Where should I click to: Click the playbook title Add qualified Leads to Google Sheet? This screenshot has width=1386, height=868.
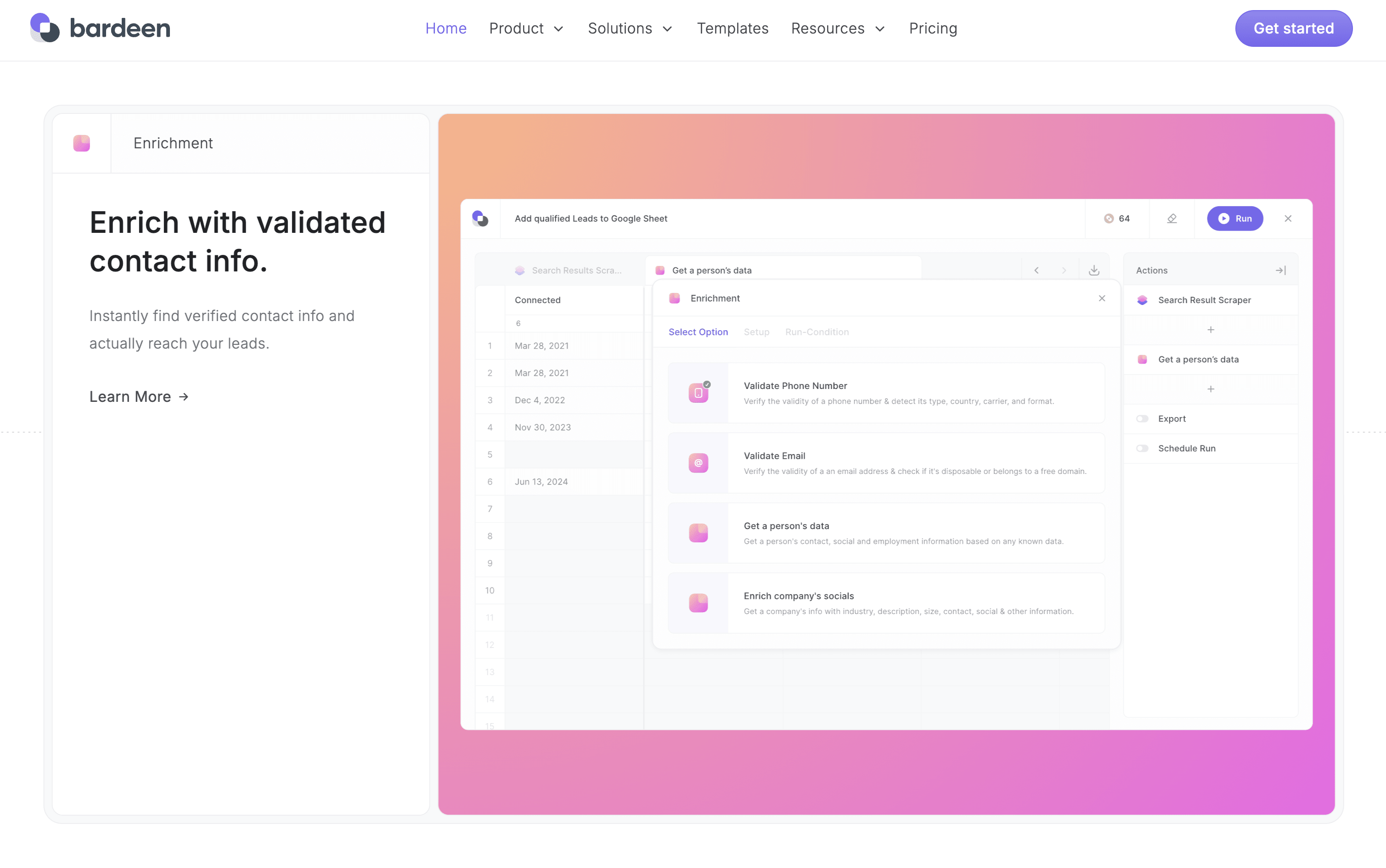(x=591, y=218)
